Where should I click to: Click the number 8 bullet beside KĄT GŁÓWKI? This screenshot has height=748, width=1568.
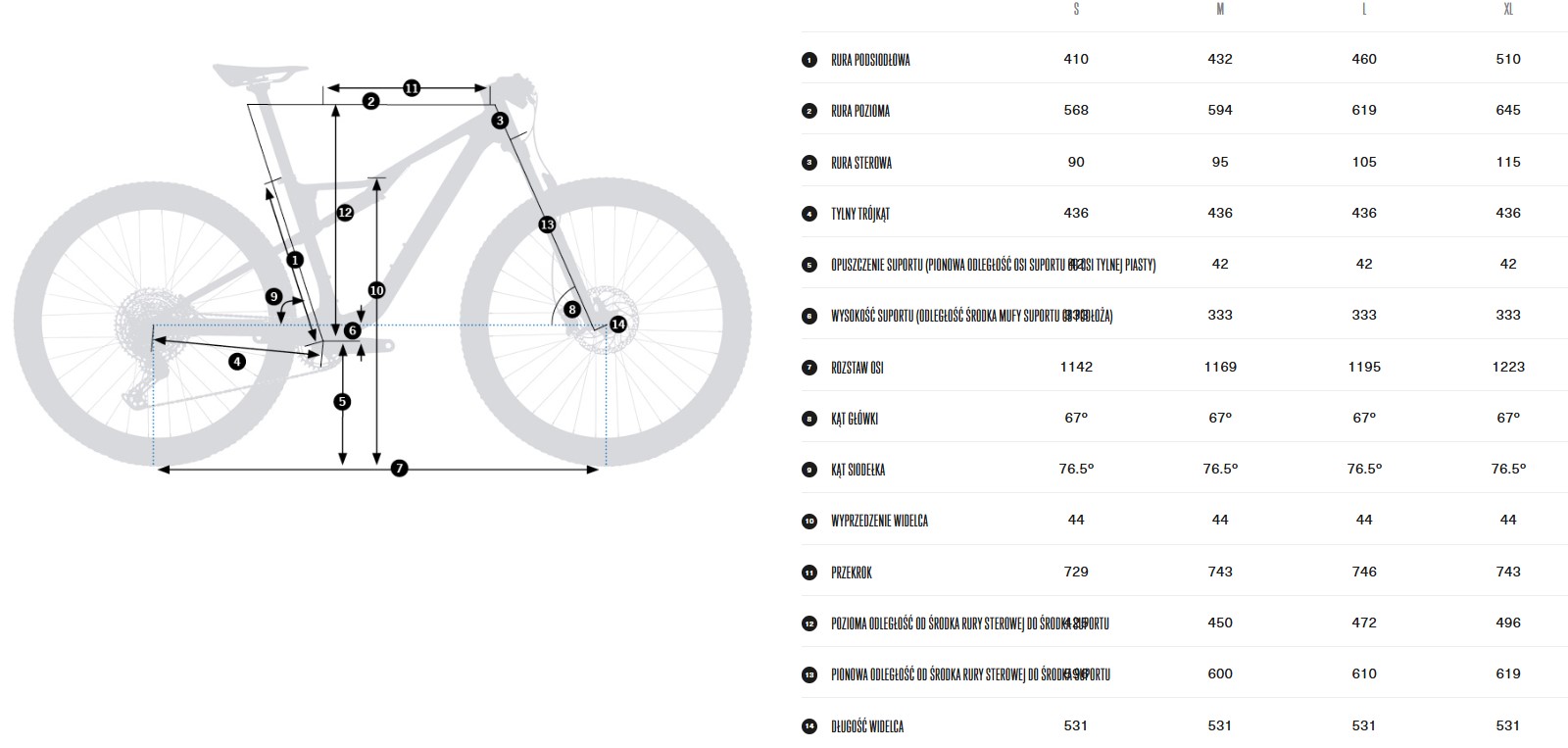[809, 419]
